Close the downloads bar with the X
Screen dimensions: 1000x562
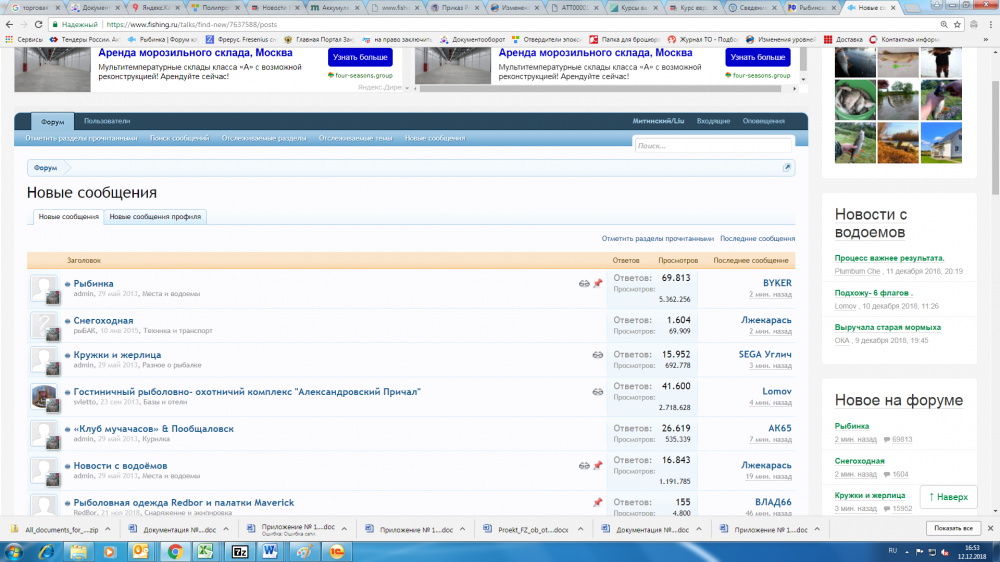pos(989,528)
